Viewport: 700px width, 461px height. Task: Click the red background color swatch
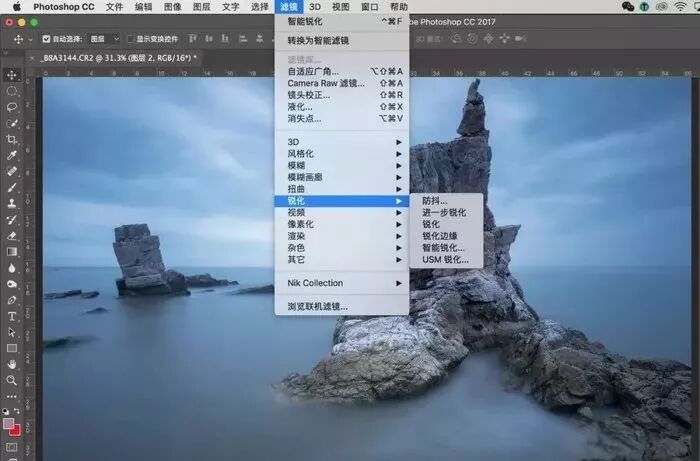[x=16, y=431]
